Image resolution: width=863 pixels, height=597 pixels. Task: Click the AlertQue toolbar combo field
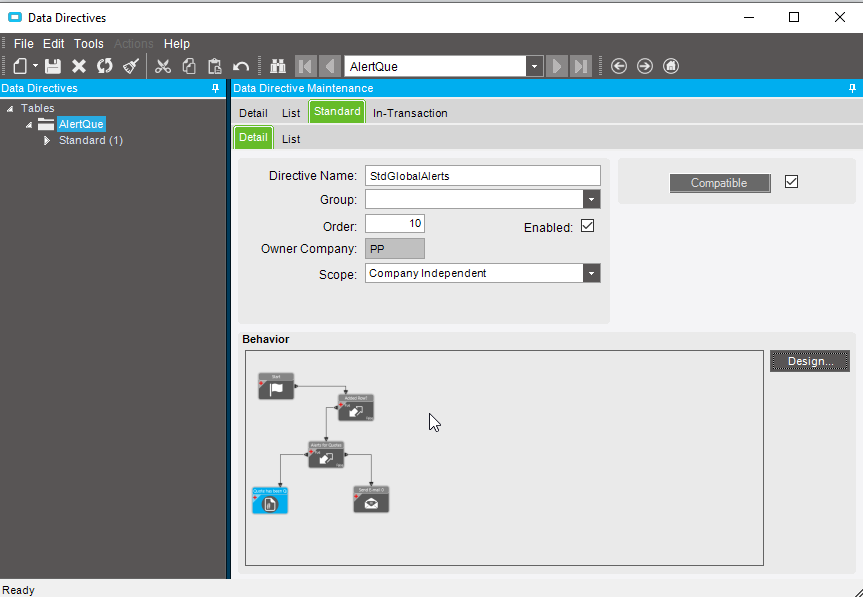coord(435,67)
